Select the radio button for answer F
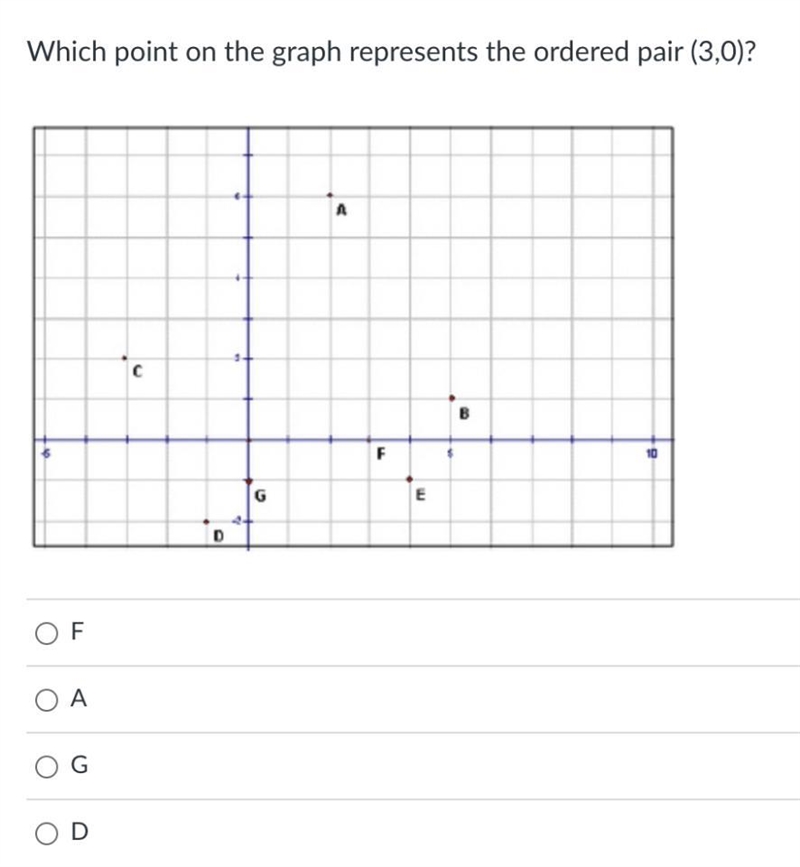Image resolution: width=800 pixels, height=867 pixels. click(x=46, y=634)
